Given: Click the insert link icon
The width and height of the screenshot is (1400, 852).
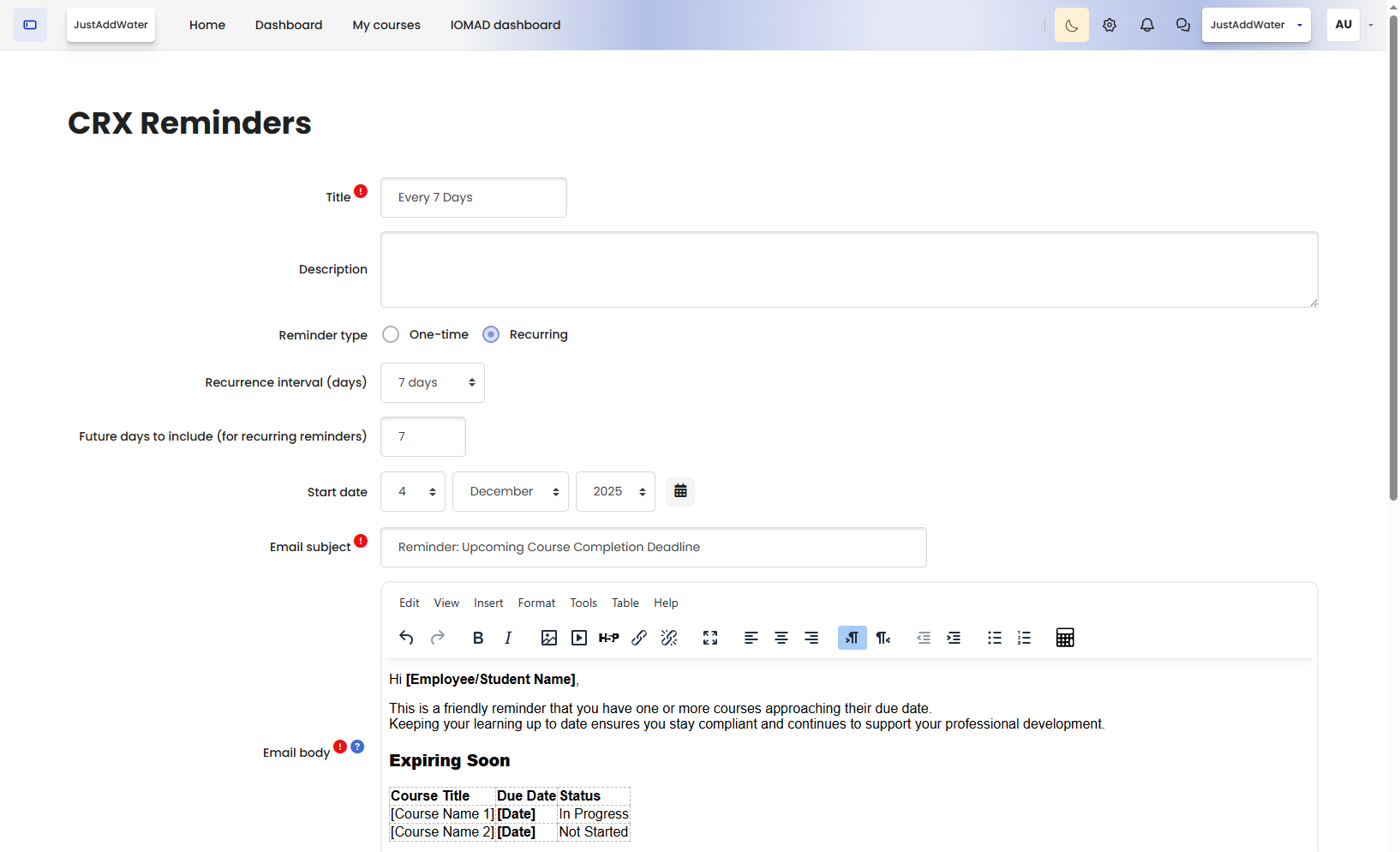Looking at the screenshot, I should tap(639, 638).
